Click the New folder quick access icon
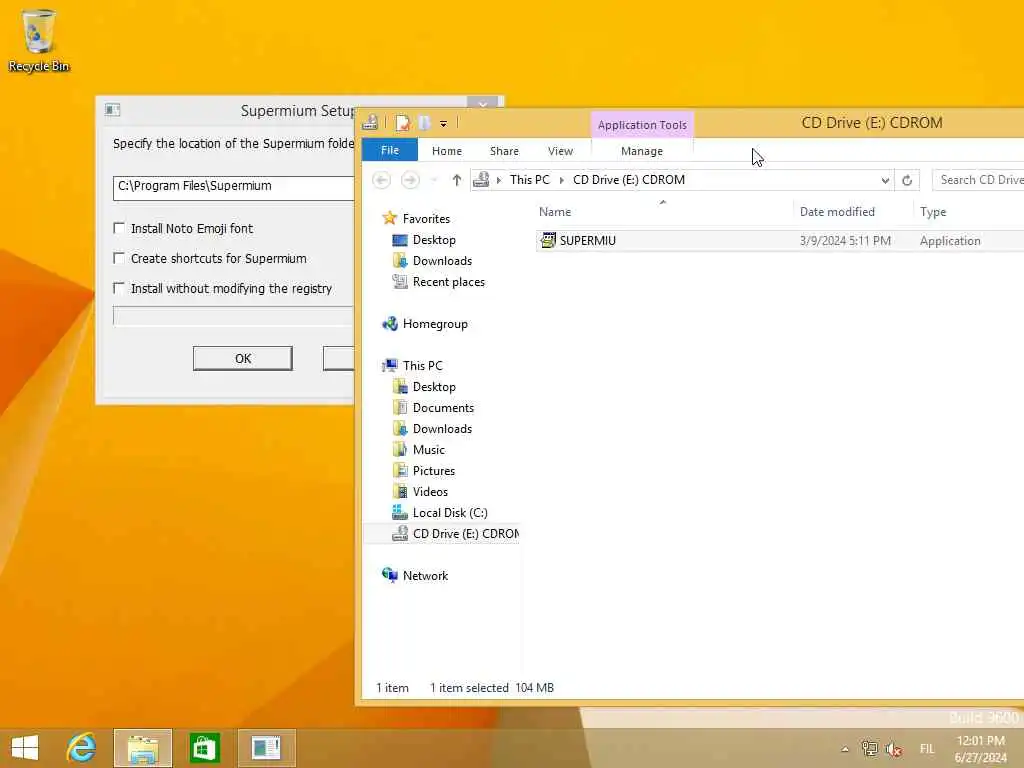 coord(424,122)
